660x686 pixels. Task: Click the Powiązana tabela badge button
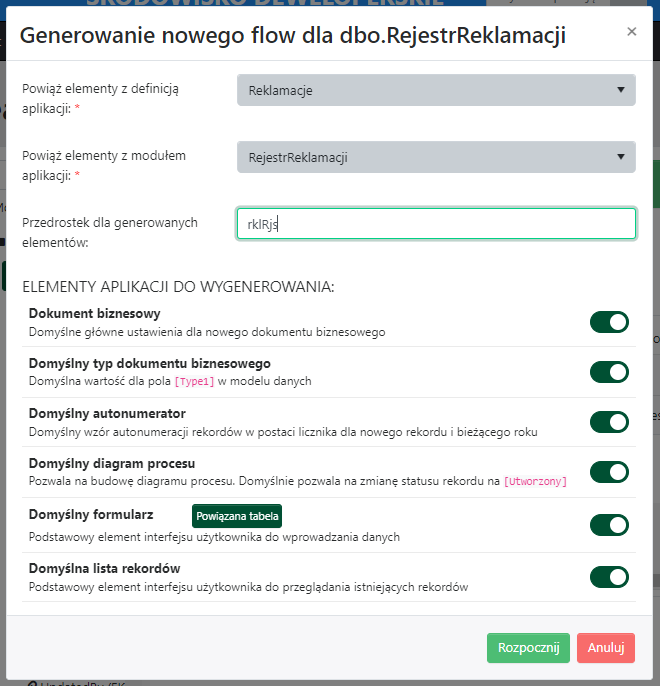click(237, 516)
